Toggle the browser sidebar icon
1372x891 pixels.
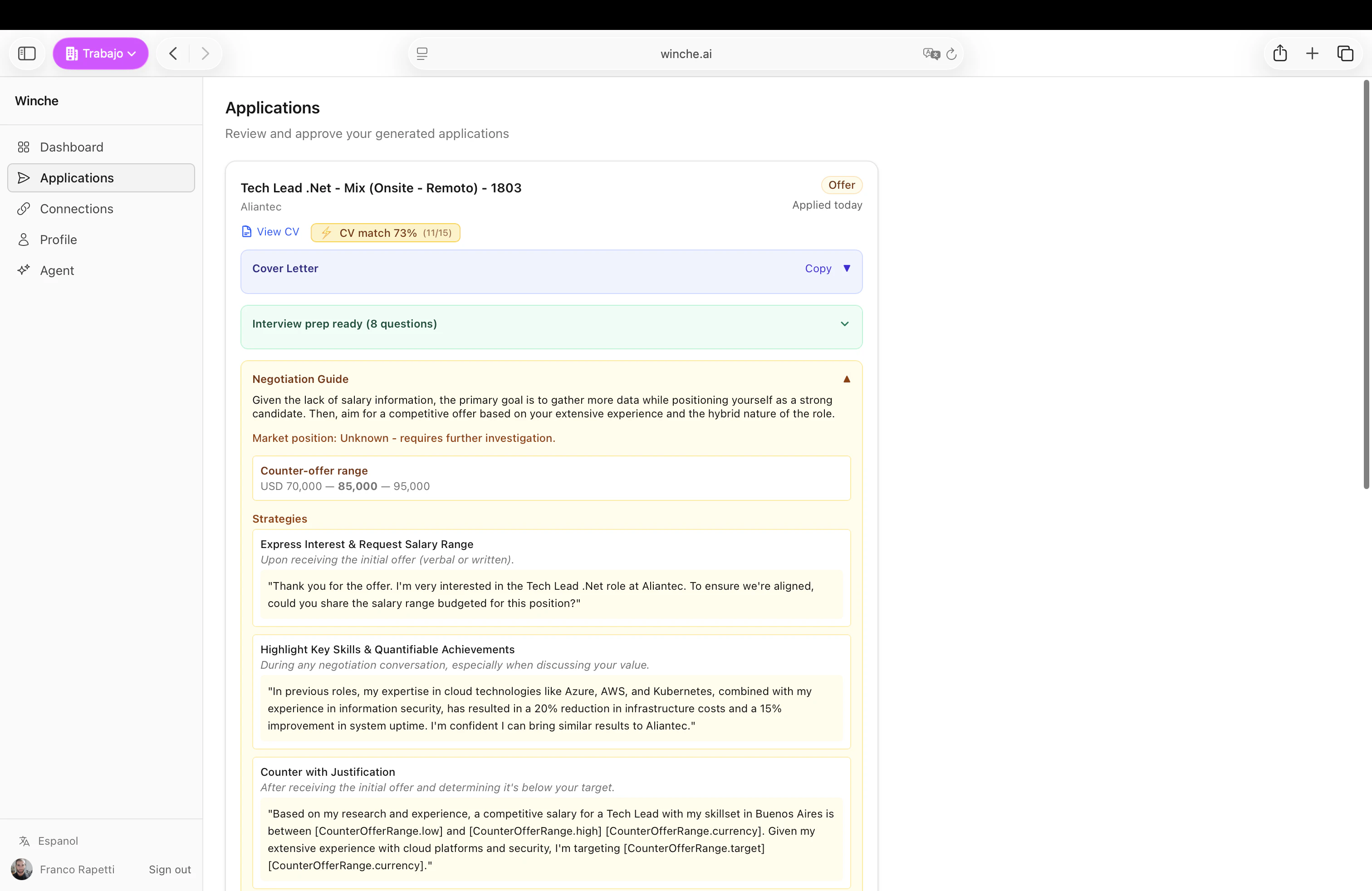(27, 54)
